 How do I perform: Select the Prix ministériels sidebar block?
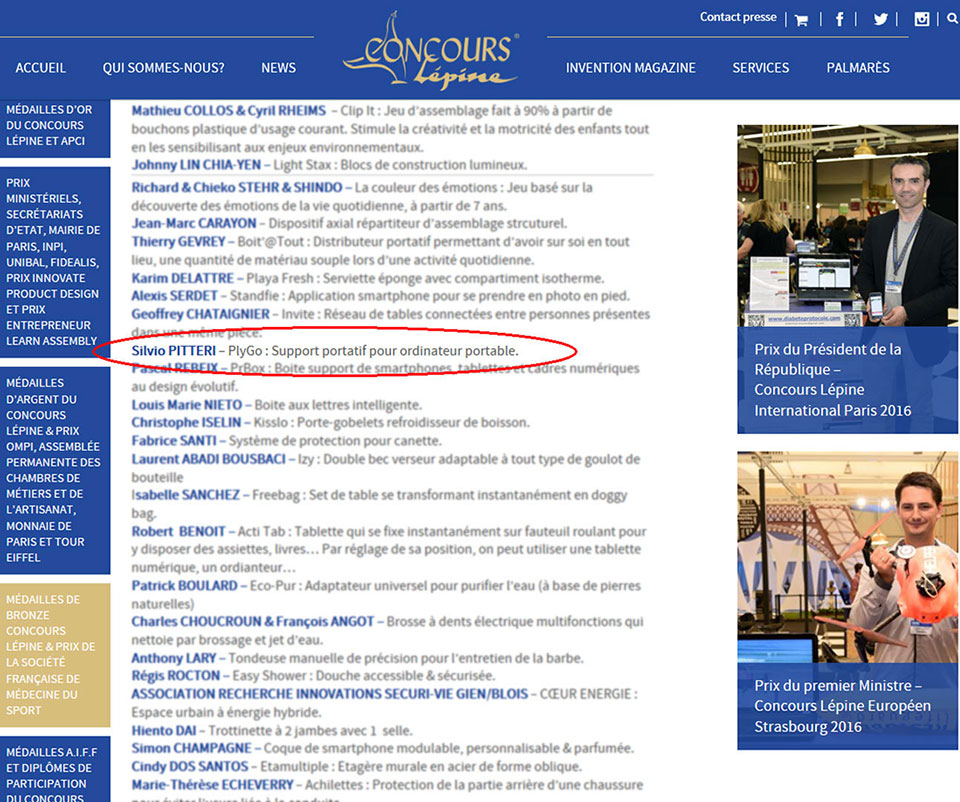pos(55,262)
